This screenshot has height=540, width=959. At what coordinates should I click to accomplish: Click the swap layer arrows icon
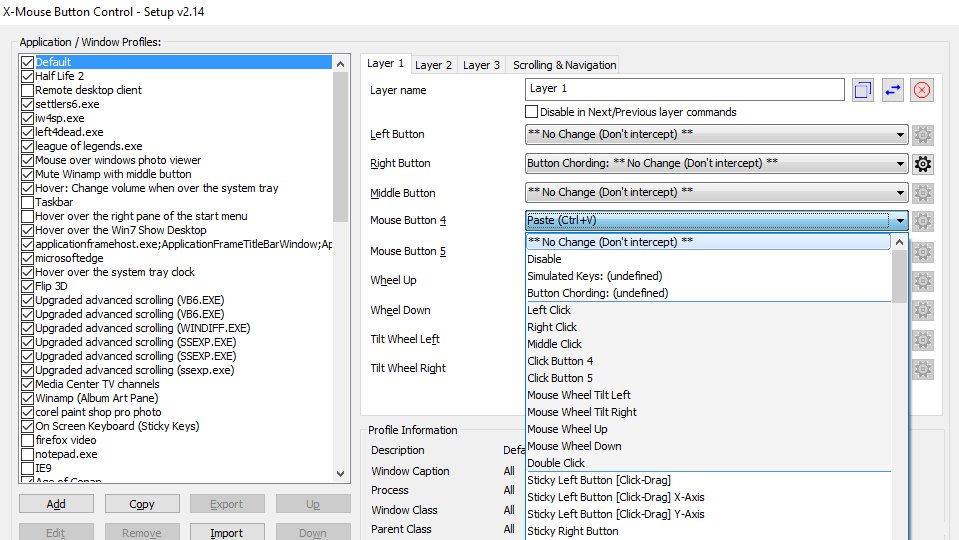pyautogui.click(x=893, y=90)
